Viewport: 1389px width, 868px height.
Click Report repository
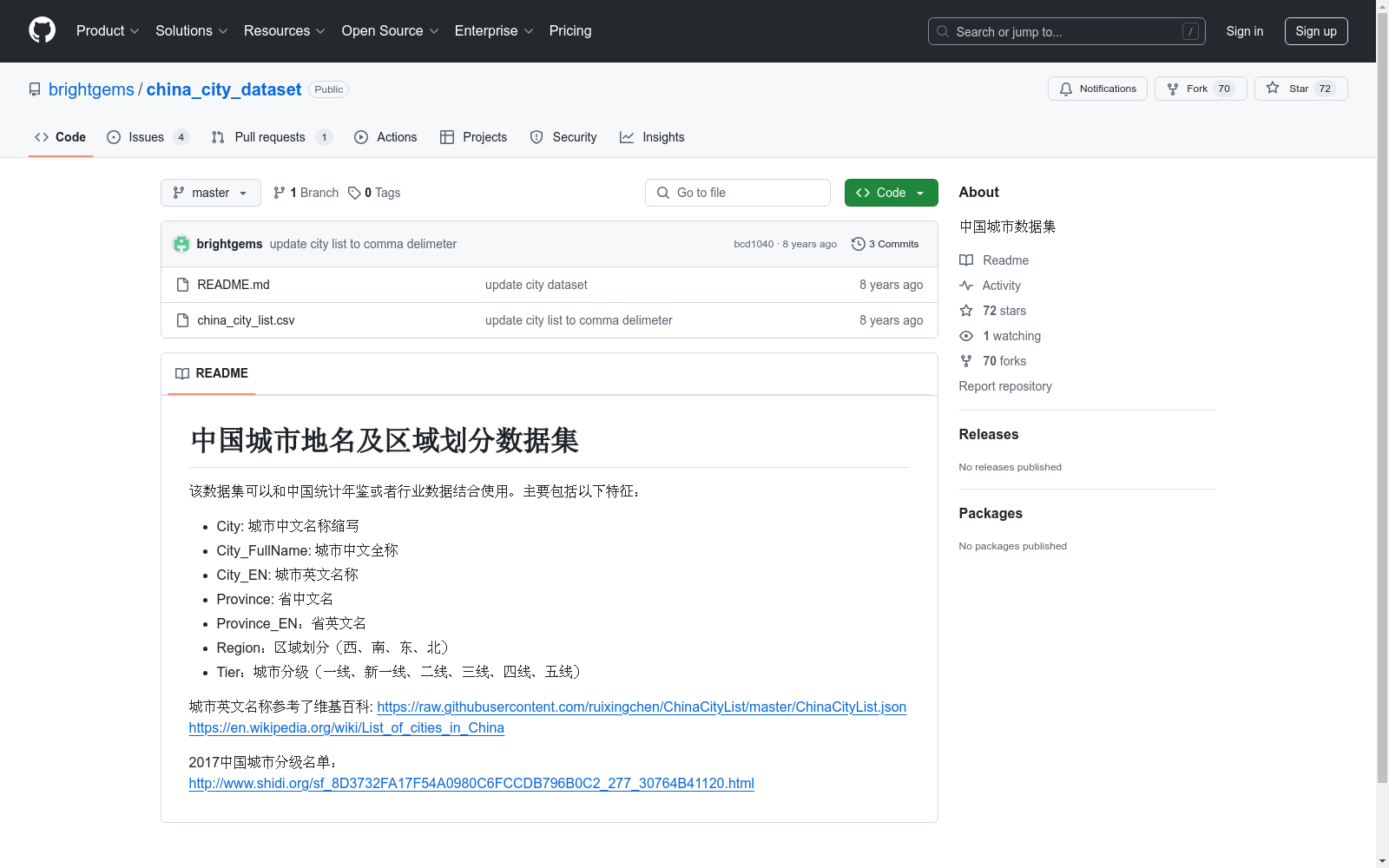pos(1005,386)
